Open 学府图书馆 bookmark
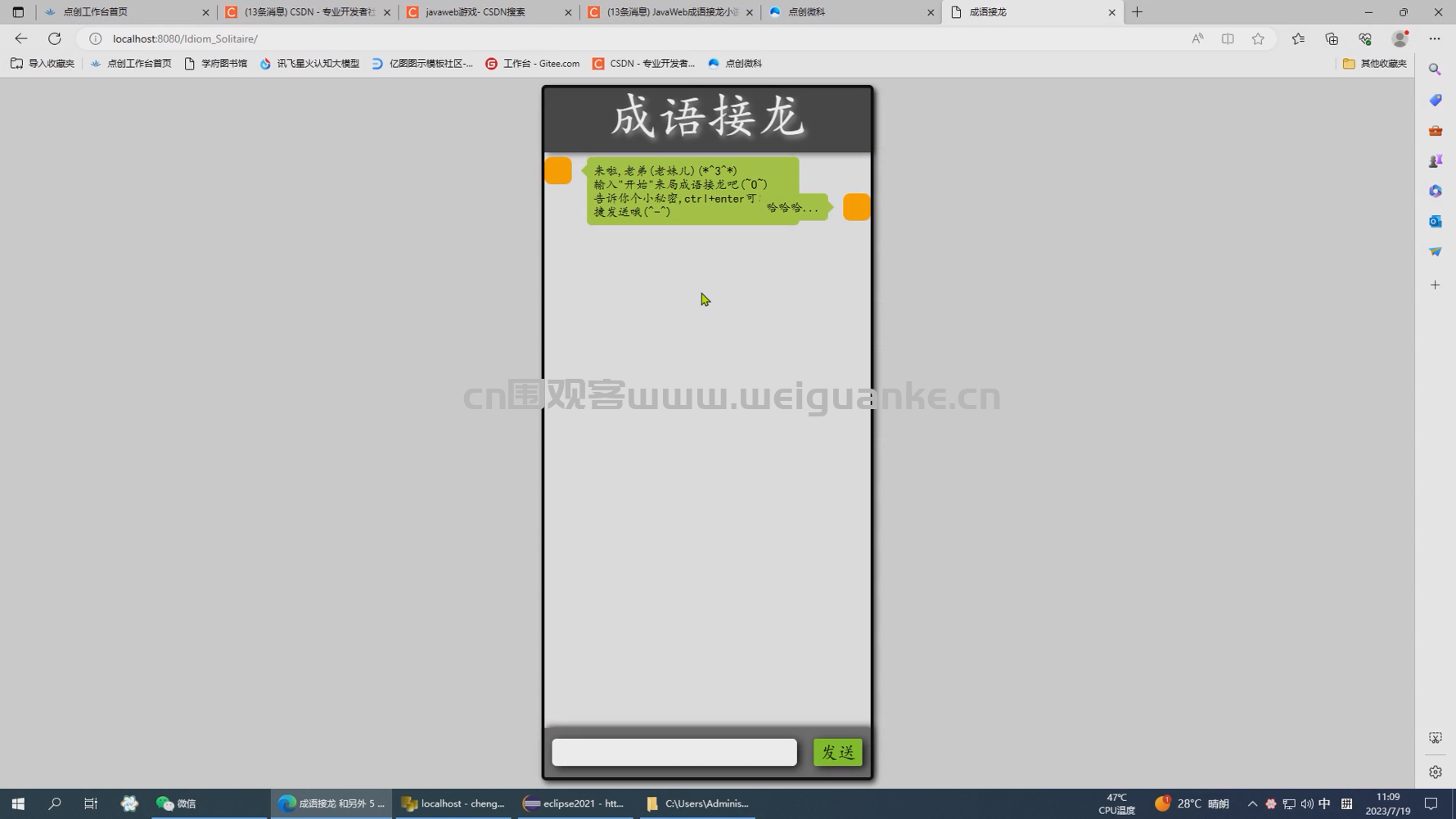Image resolution: width=1456 pixels, height=819 pixels. (x=216, y=63)
